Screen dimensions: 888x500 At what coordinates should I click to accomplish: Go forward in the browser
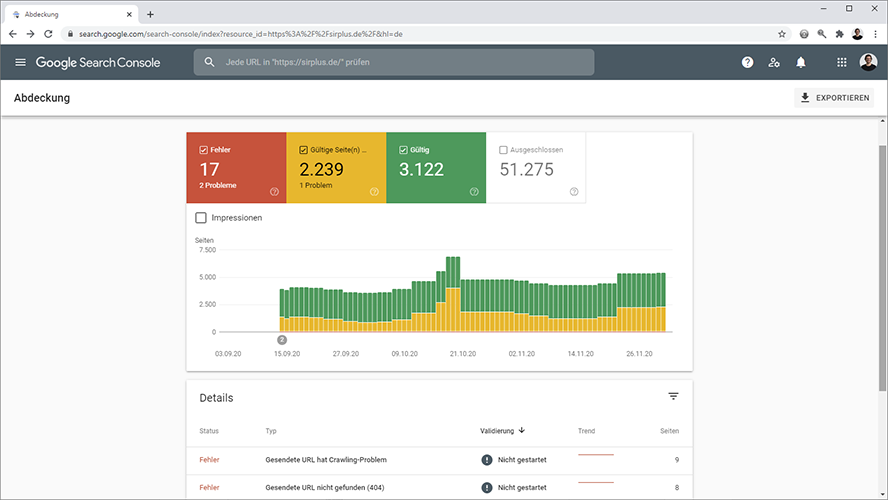click(x=31, y=34)
